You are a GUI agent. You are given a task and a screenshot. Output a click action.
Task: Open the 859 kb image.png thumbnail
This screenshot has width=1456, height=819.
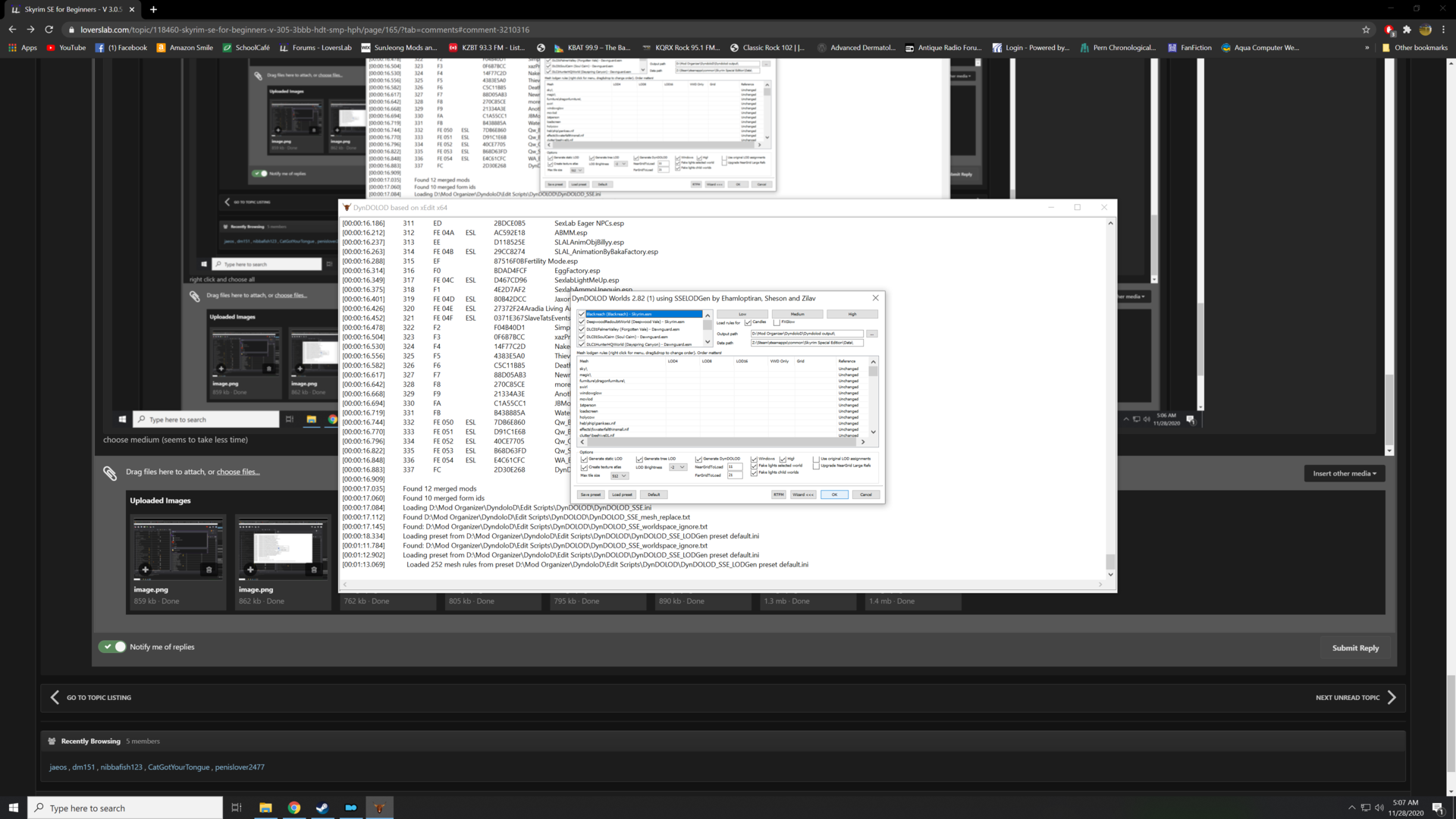(178, 549)
